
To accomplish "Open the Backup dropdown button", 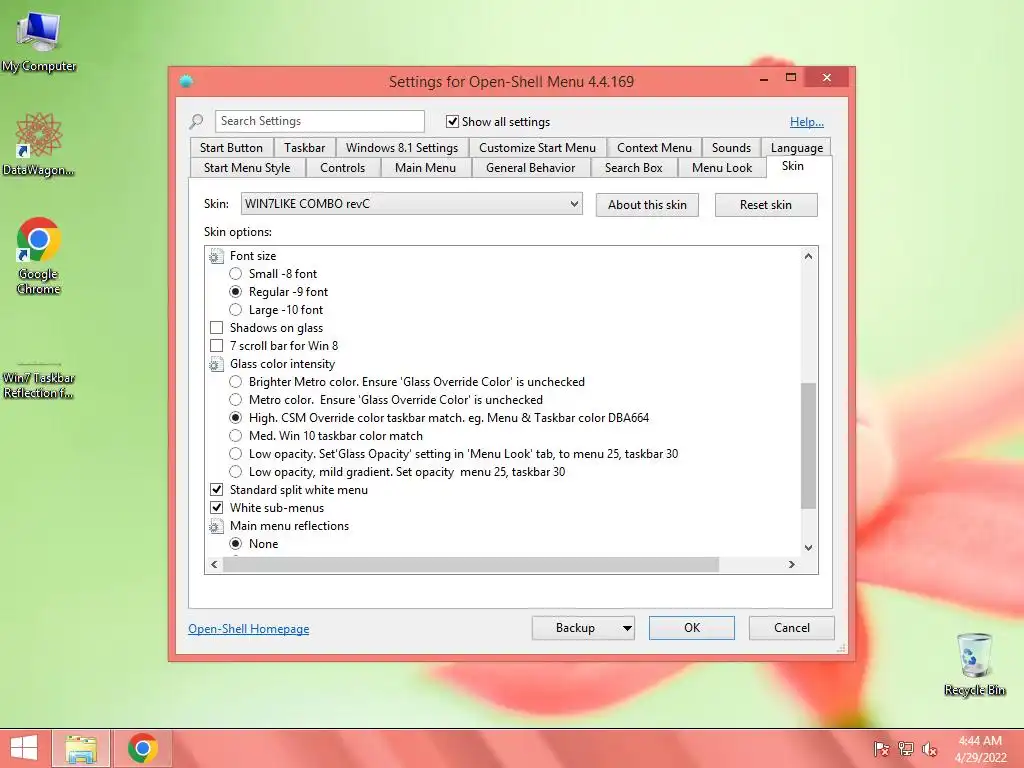I will click(x=627, y=628).
